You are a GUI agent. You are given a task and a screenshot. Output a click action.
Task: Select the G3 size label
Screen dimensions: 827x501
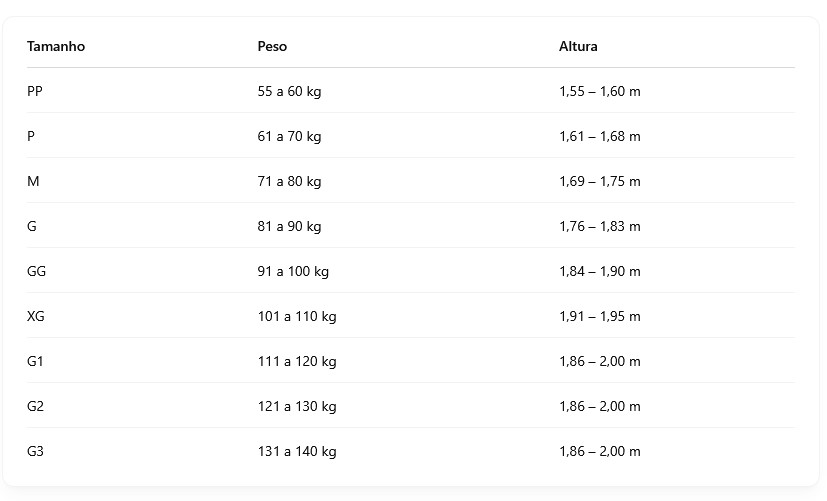point(35,451)
